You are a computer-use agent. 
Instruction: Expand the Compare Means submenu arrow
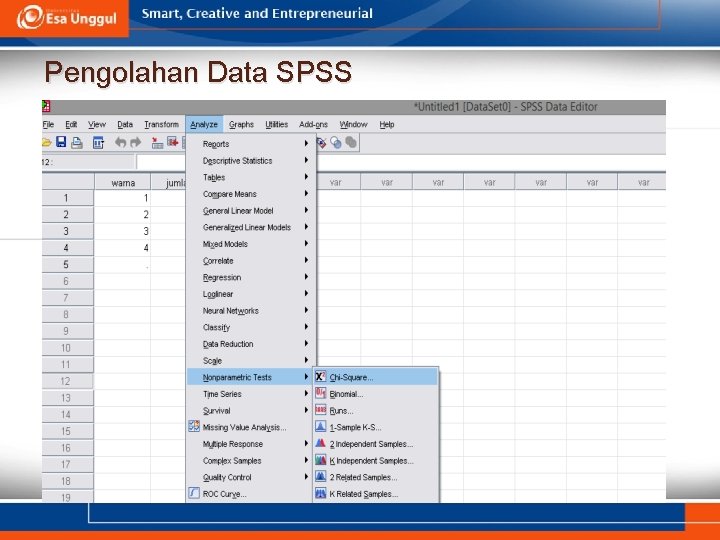(x=306, y=194)
